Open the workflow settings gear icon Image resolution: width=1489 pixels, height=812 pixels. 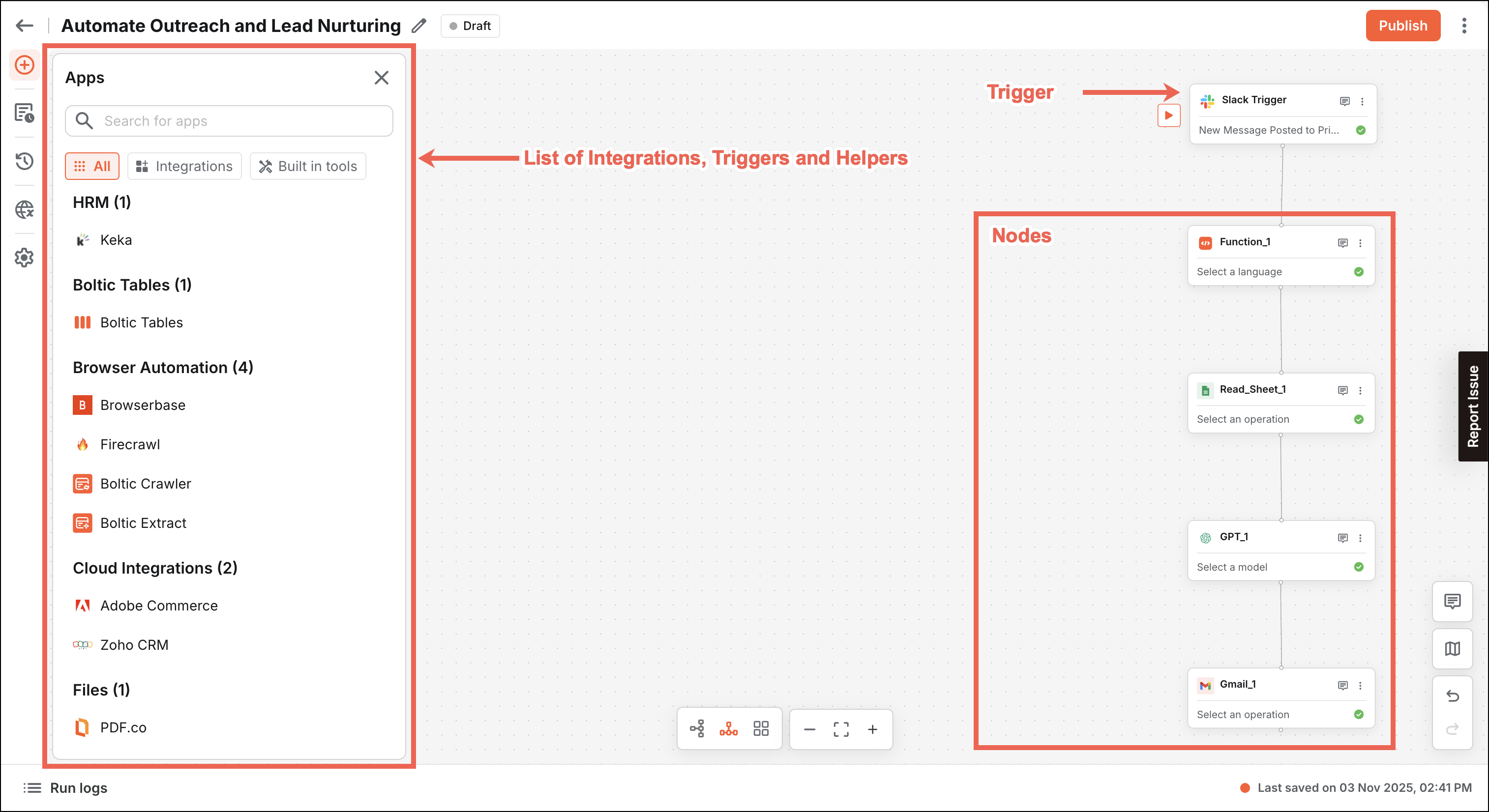24,258
